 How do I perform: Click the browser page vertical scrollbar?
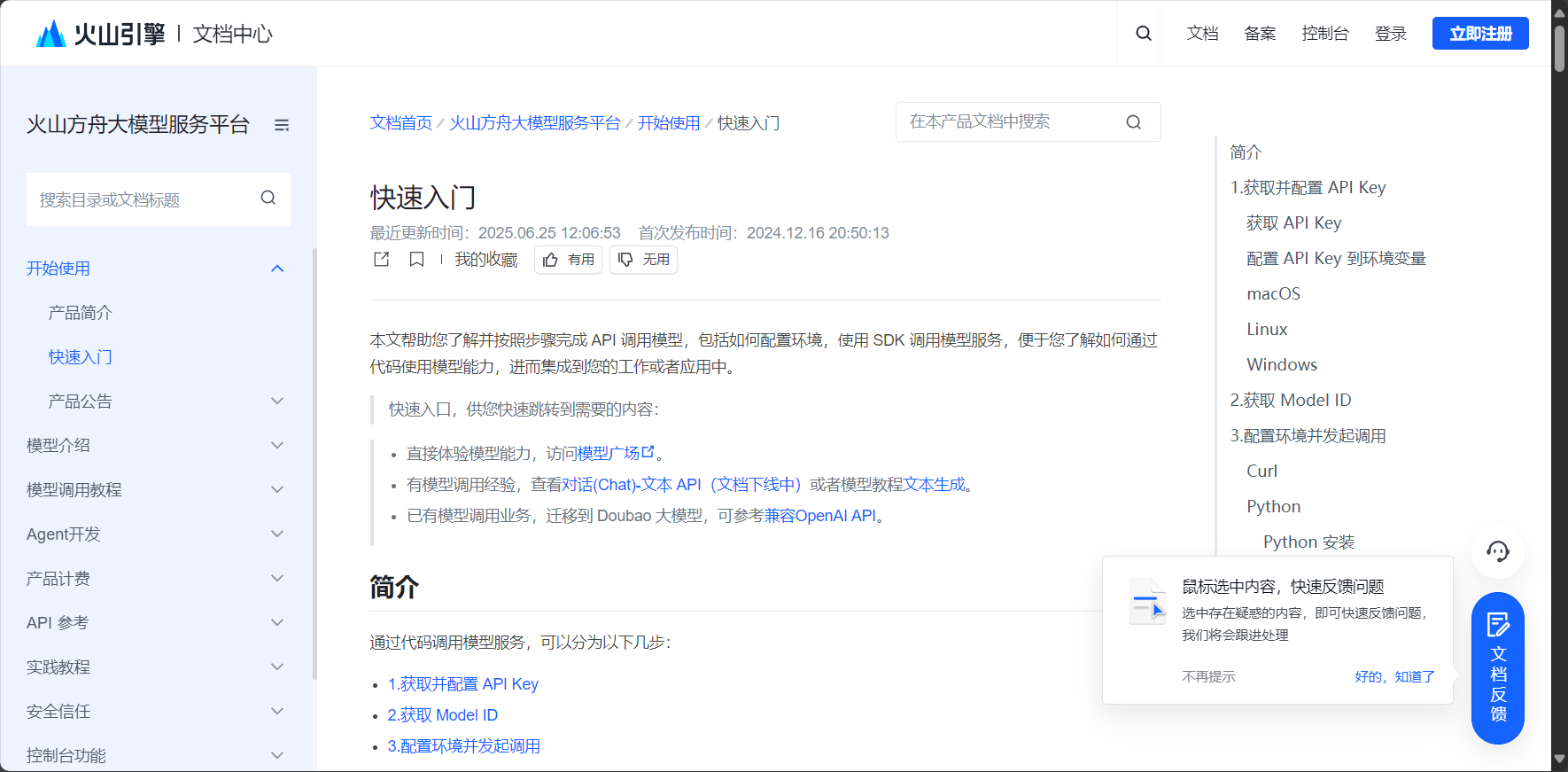[1559, 49]
